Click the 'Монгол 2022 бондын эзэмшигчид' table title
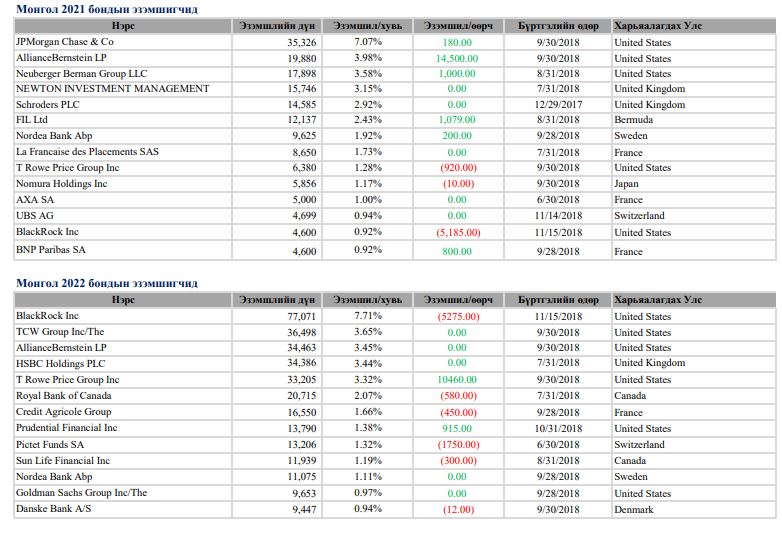The image size is (782, 534). (107, 283)
